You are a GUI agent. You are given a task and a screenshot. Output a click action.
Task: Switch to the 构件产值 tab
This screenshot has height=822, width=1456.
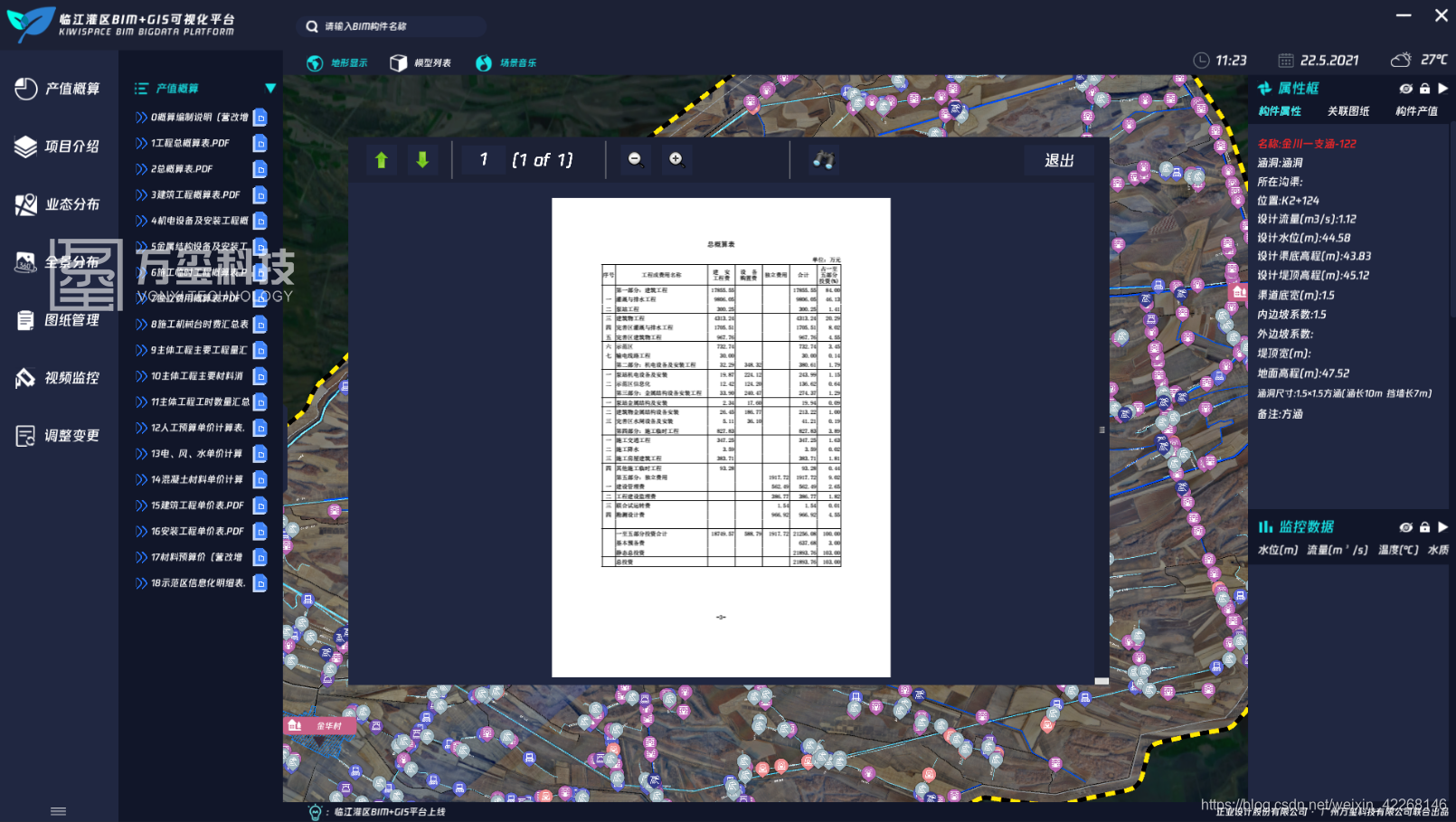(1416, 111)
